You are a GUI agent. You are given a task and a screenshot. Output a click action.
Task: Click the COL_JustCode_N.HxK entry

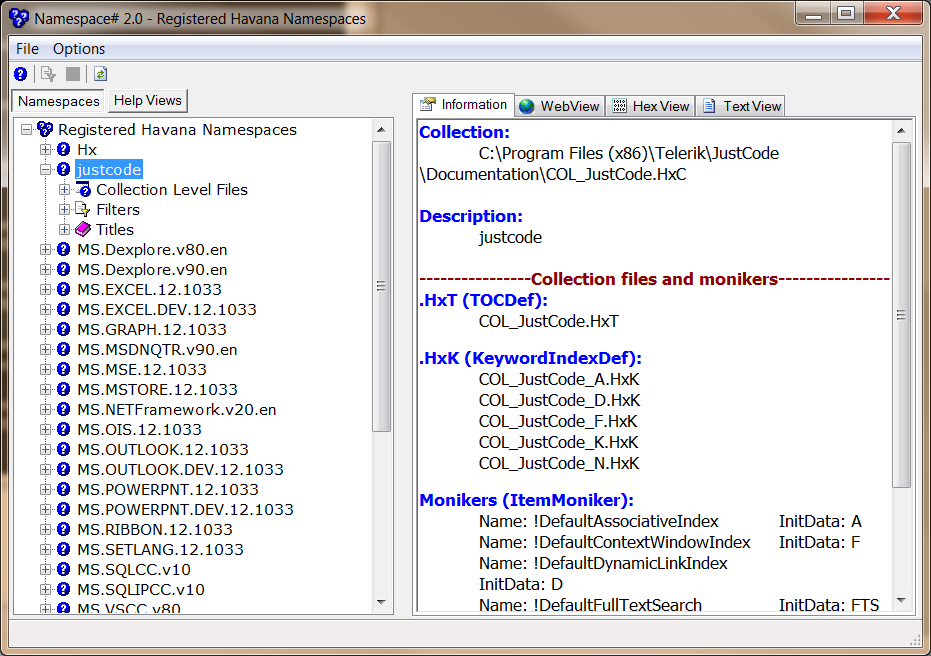(x=559, y=463)
